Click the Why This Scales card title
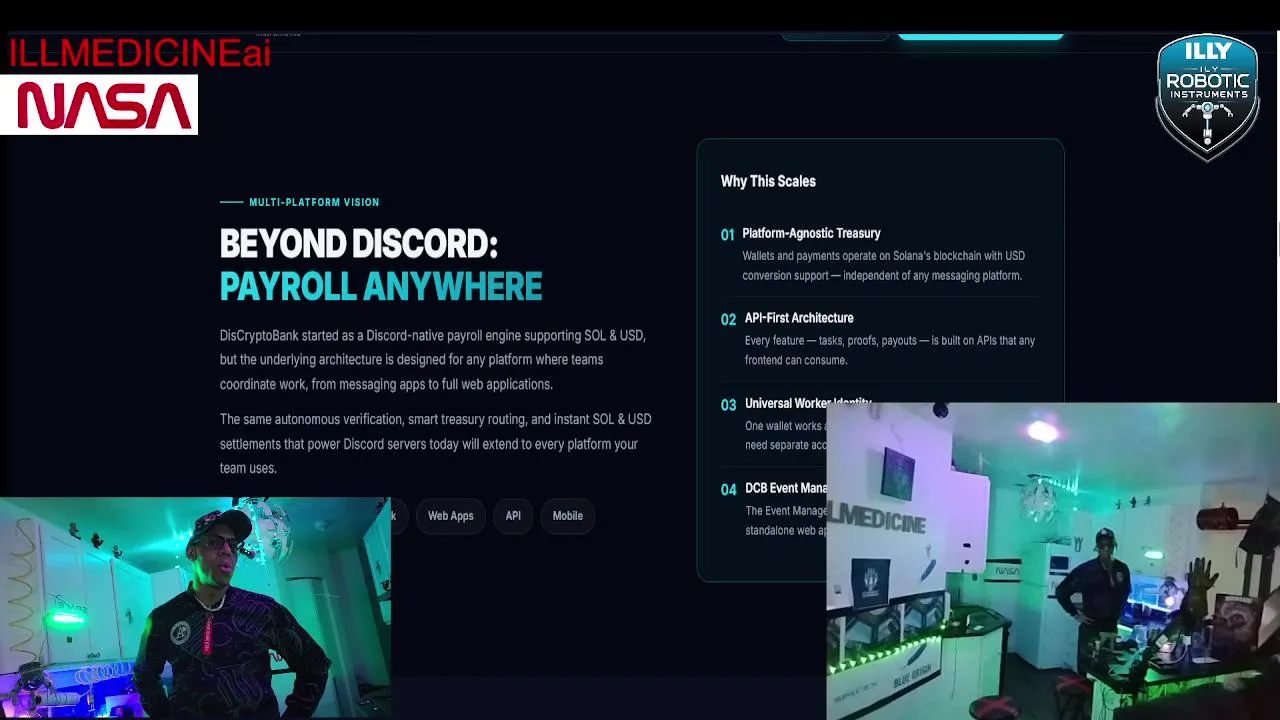The image size is (1280, 720). coord(768,181)
